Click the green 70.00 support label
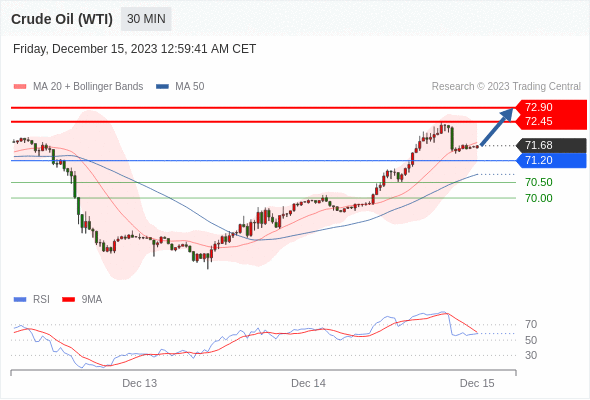590x400 pixels. [539, 198]
